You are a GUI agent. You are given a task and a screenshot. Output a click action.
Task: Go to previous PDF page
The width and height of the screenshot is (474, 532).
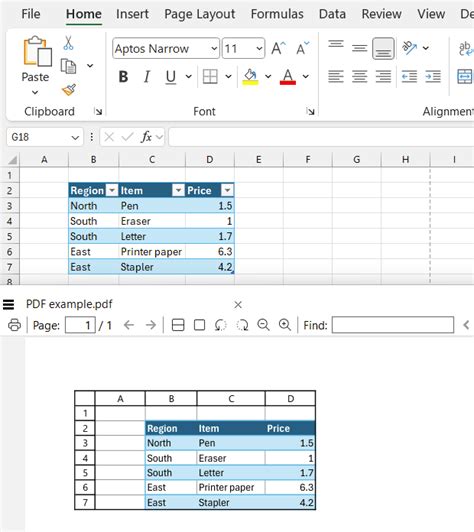[x=129, y=325]
